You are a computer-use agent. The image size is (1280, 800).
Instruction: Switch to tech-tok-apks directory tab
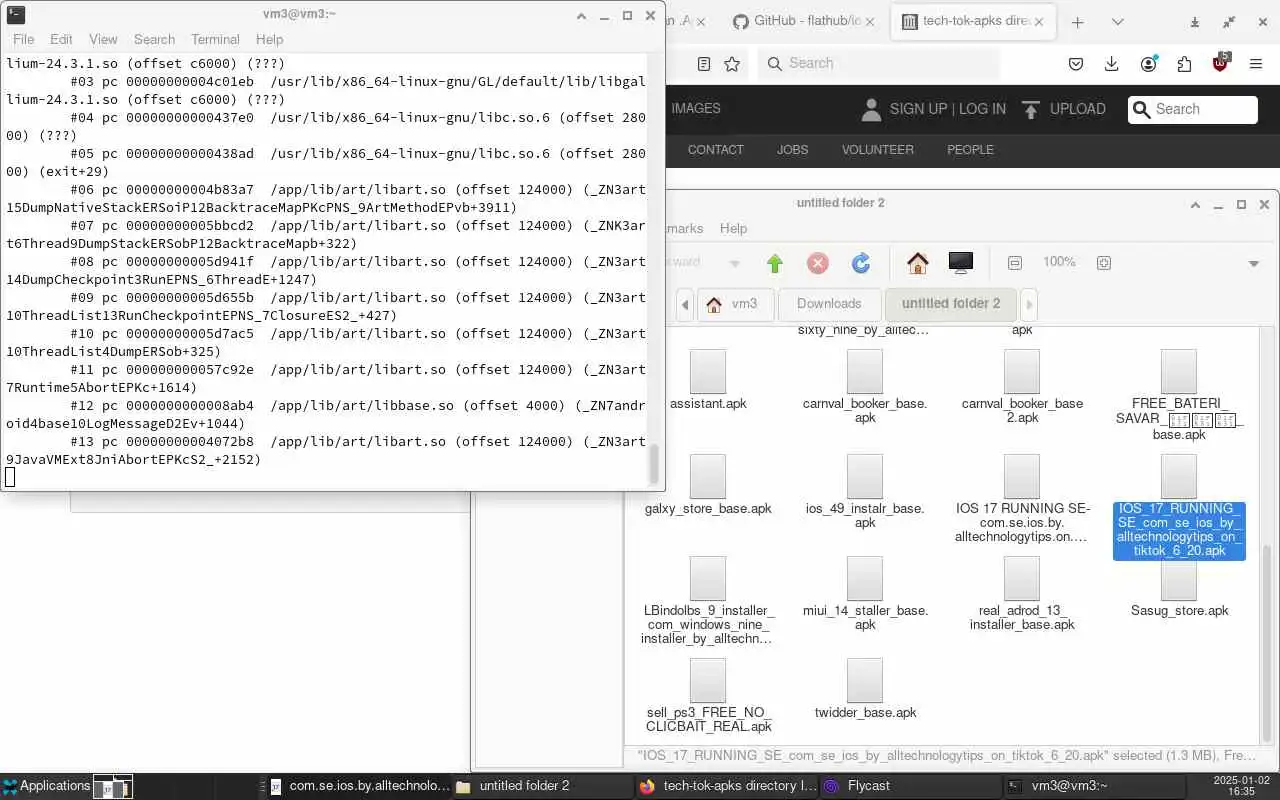(973, 21)
